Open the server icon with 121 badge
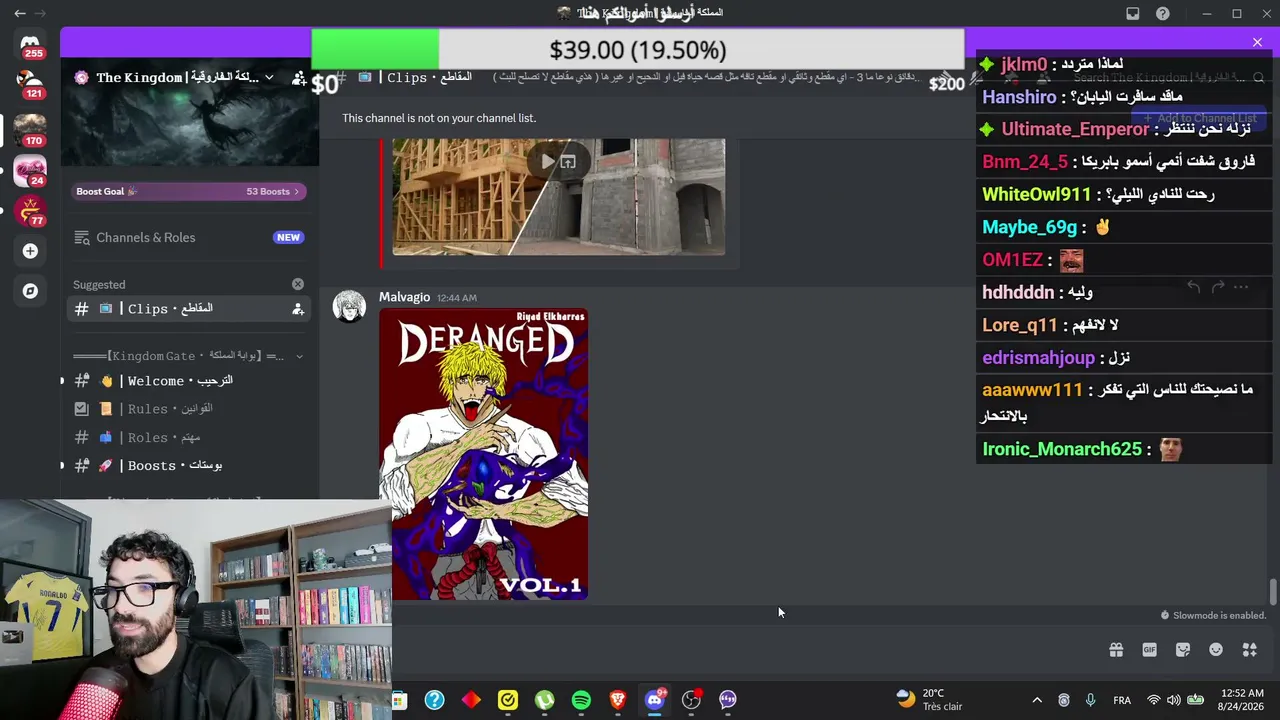 click(x=30, y=83)
